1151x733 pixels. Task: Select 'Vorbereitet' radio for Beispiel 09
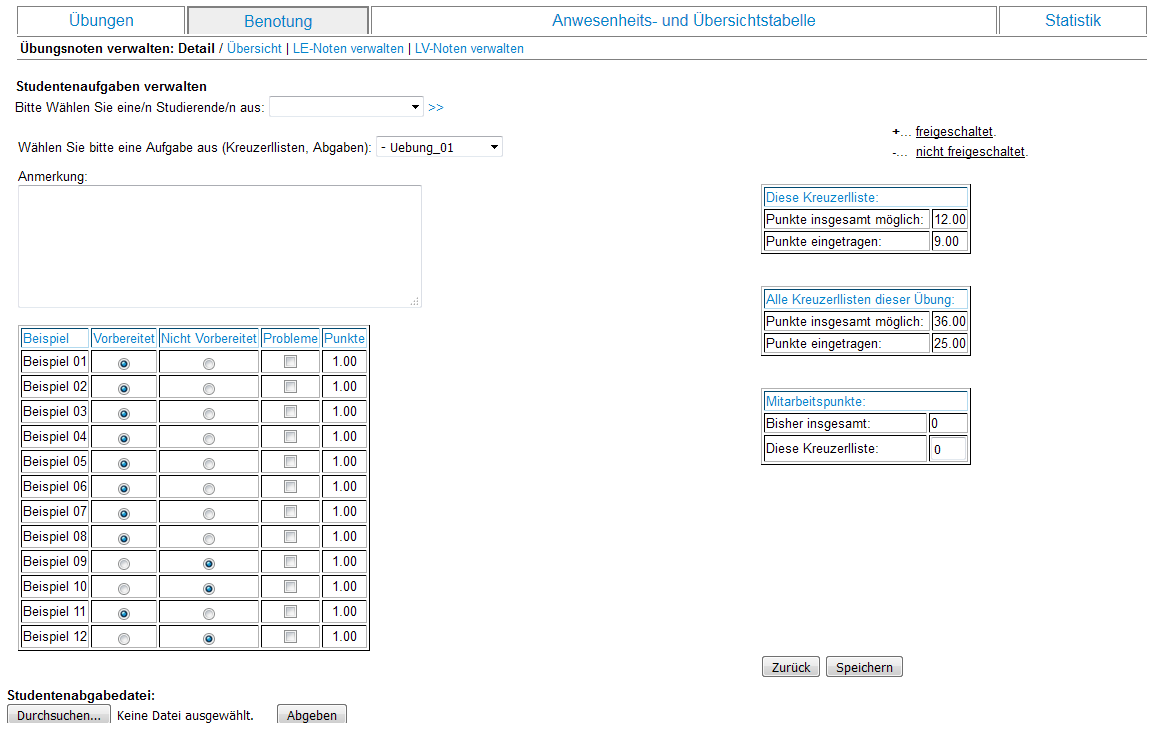click(124, 563)
